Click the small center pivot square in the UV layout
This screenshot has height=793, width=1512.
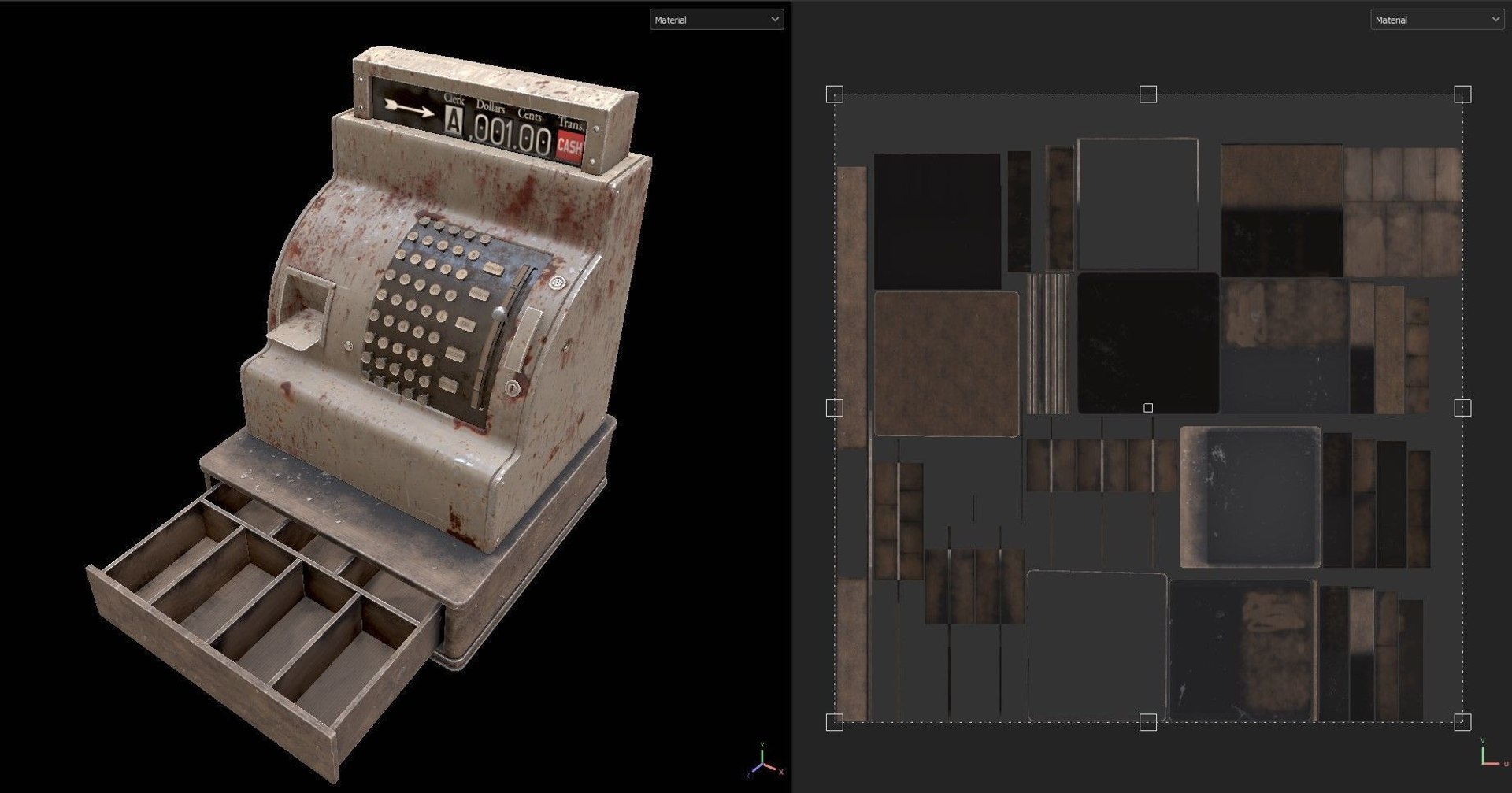pyautogui.click(x=1148, y=408)
